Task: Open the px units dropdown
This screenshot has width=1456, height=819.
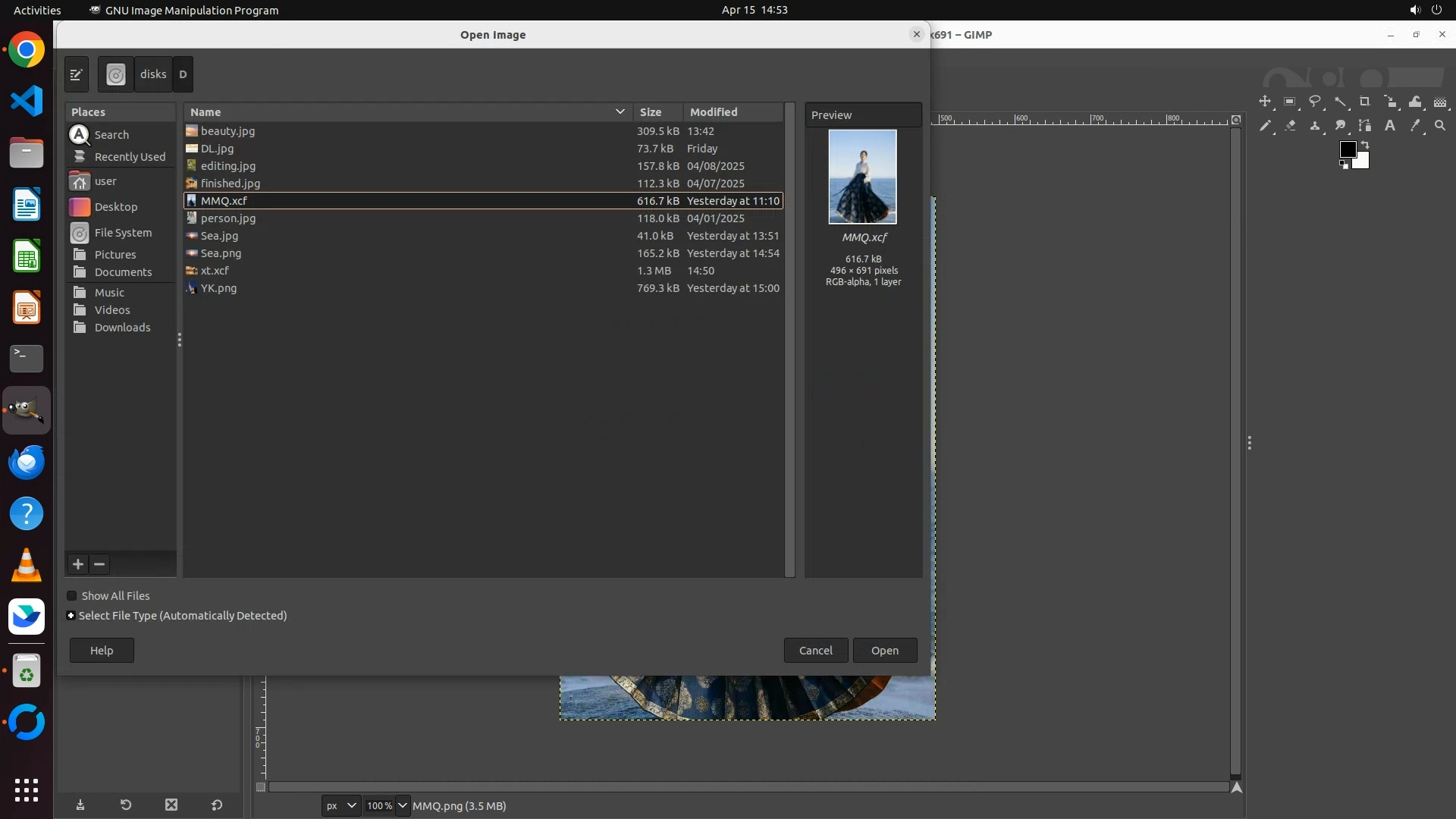Action: pos(340,805)
